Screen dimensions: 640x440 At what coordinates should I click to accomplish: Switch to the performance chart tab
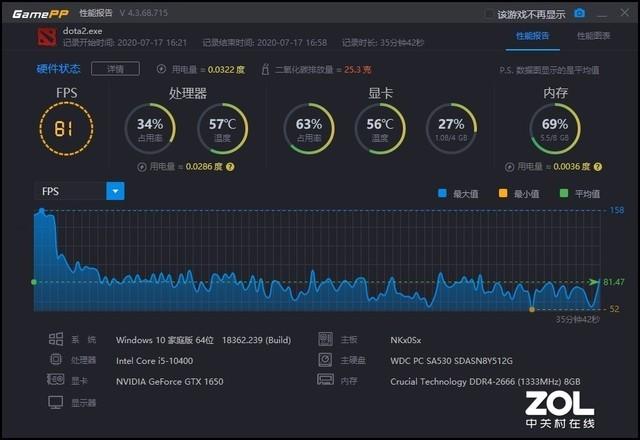point(593,36)
